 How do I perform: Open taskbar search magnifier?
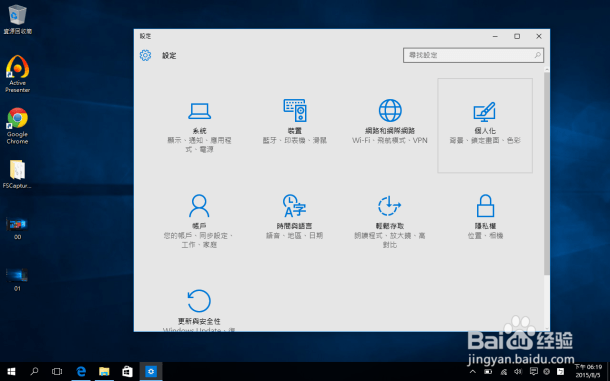coord(34,372)
